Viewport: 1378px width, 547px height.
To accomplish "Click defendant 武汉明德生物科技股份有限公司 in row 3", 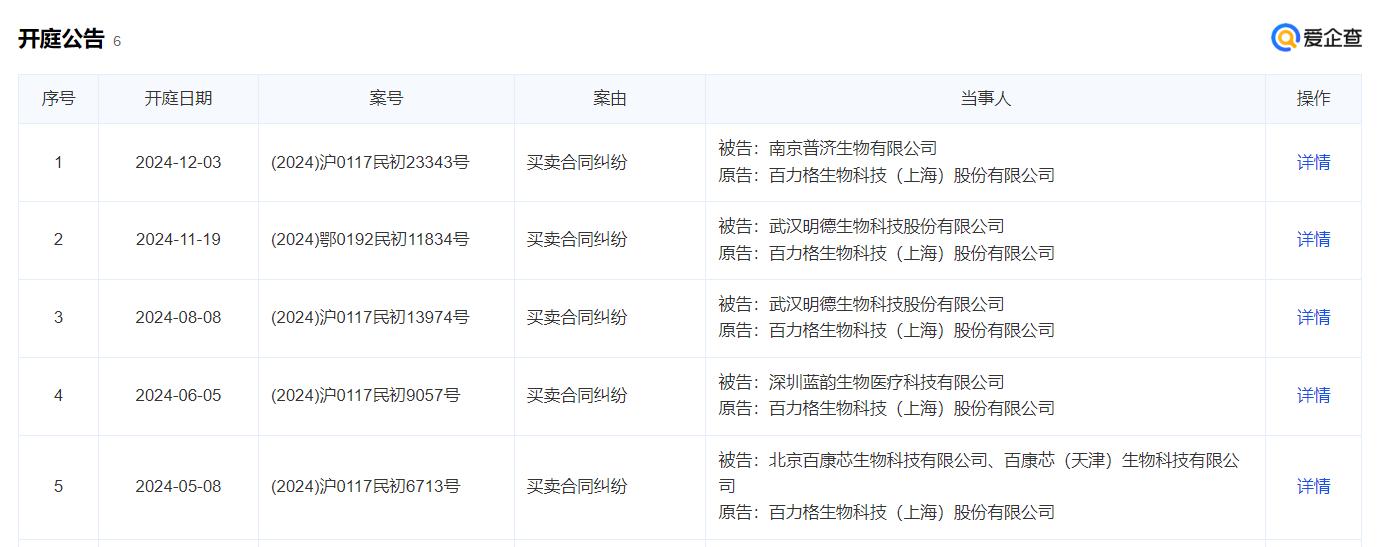I will [x=887, y=304].
